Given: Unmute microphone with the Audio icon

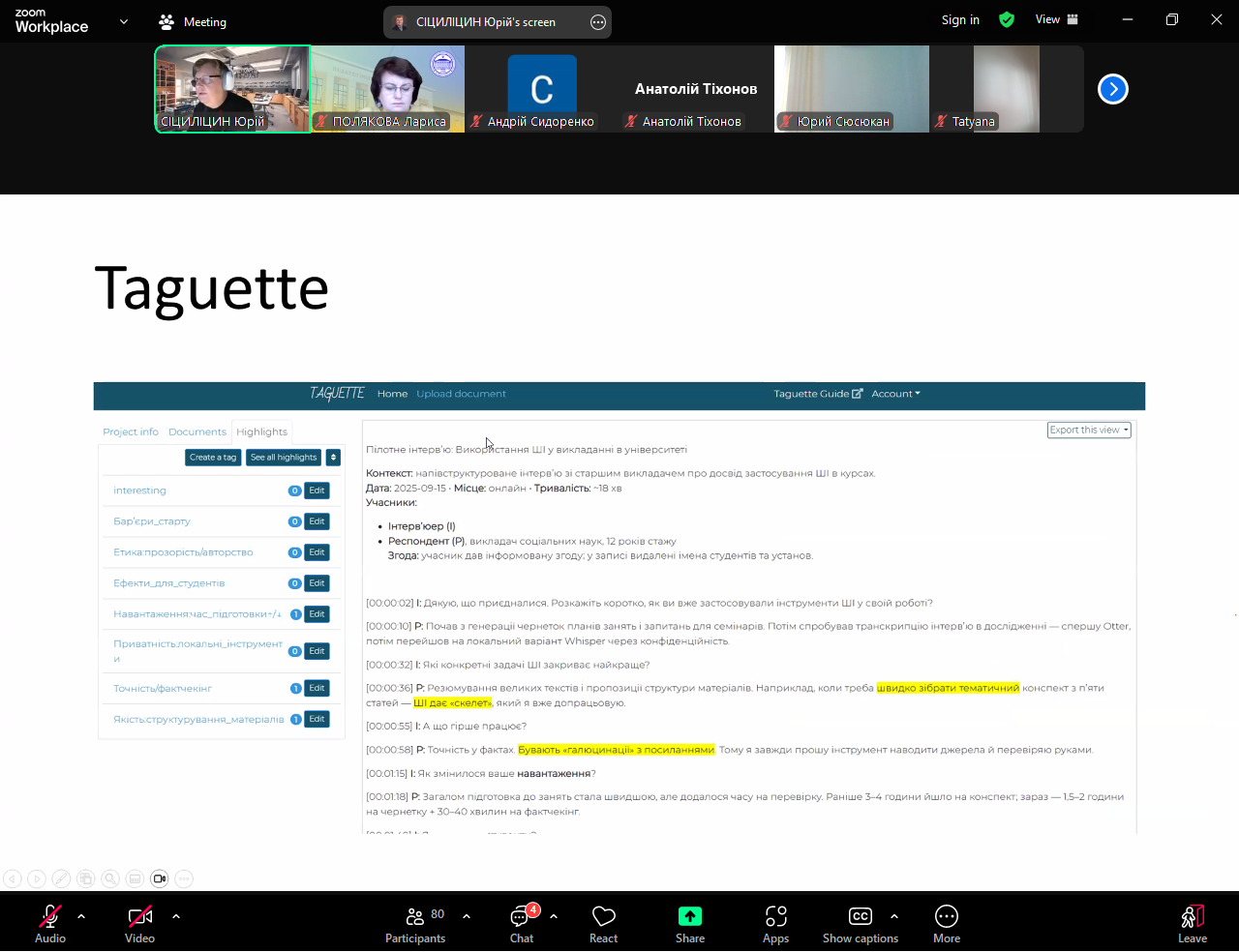Looking at the screenshot, I should point(50,917).
